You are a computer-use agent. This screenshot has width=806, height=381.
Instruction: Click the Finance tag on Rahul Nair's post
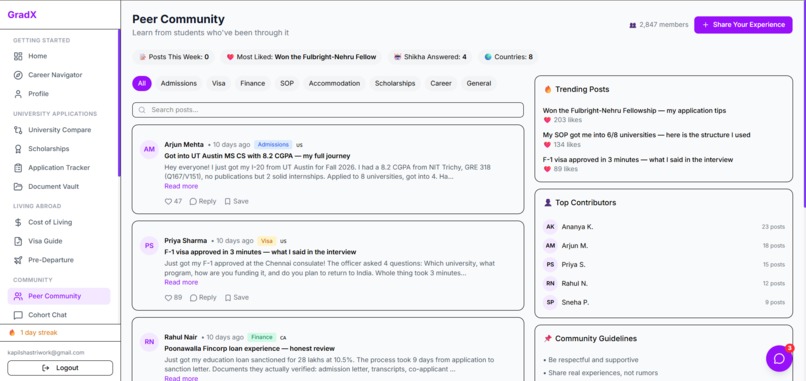[262, 337]
